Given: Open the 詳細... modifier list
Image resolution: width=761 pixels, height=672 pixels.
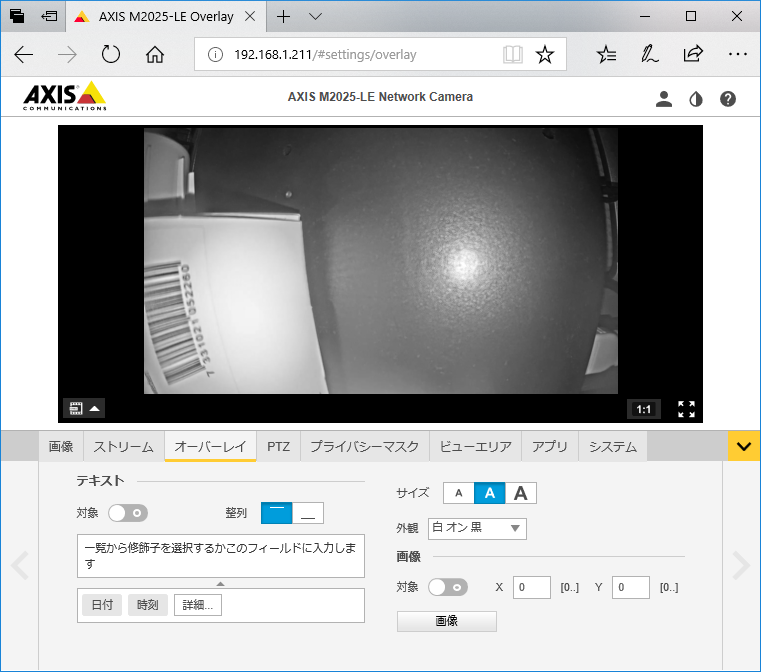Looking at the screenshot, I should [x=198, y=605].
